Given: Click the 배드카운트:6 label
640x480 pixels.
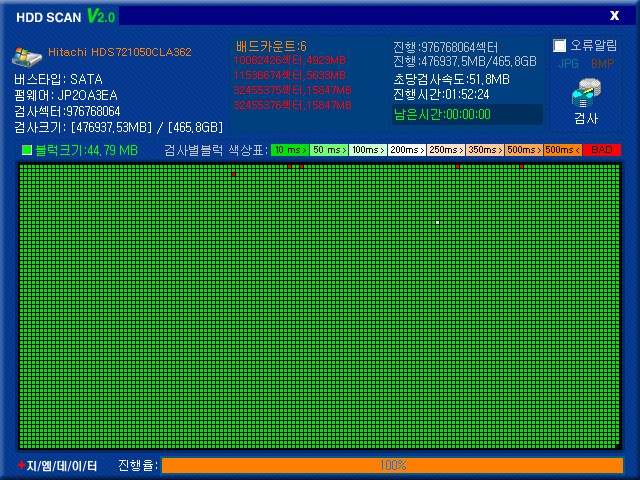Looking at the screenshot, I should coord(271,46).
